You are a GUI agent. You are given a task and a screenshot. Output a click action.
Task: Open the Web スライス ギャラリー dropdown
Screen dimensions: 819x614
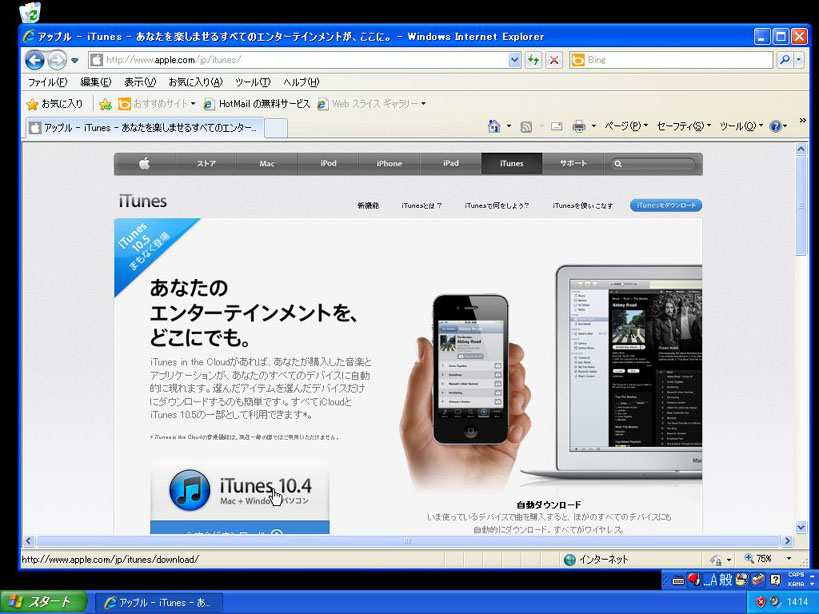[371, 104]
